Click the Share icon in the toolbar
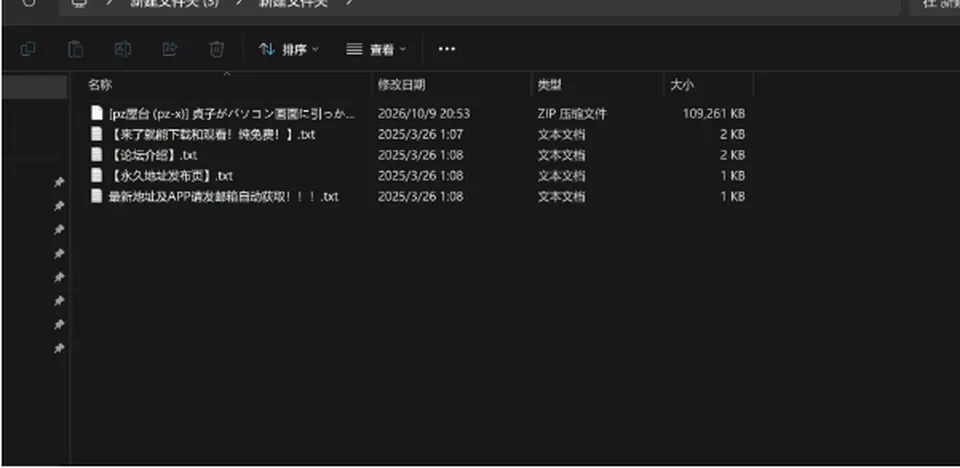 (170, 49)
